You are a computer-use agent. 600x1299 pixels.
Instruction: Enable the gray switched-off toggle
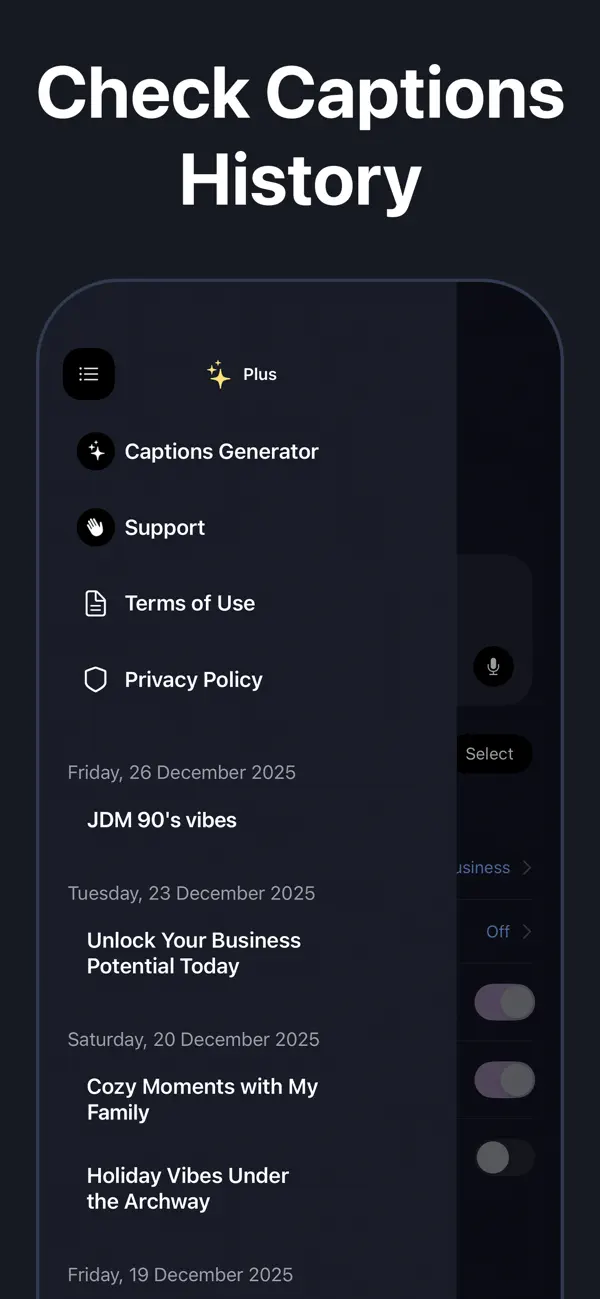tap(505, 1158)
